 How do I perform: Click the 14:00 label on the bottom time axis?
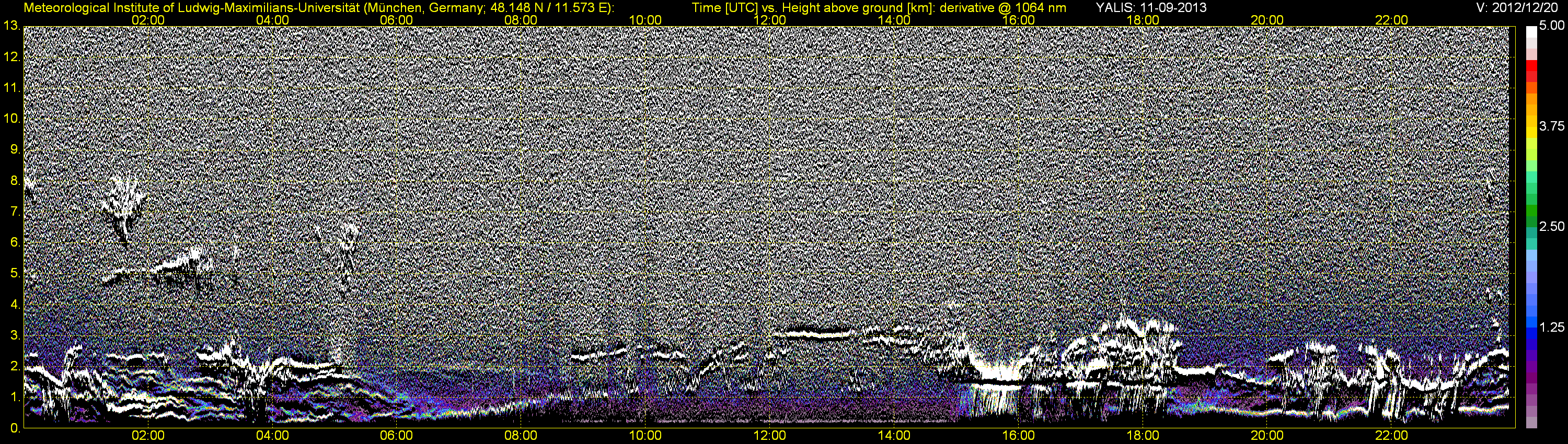(894, 436)
